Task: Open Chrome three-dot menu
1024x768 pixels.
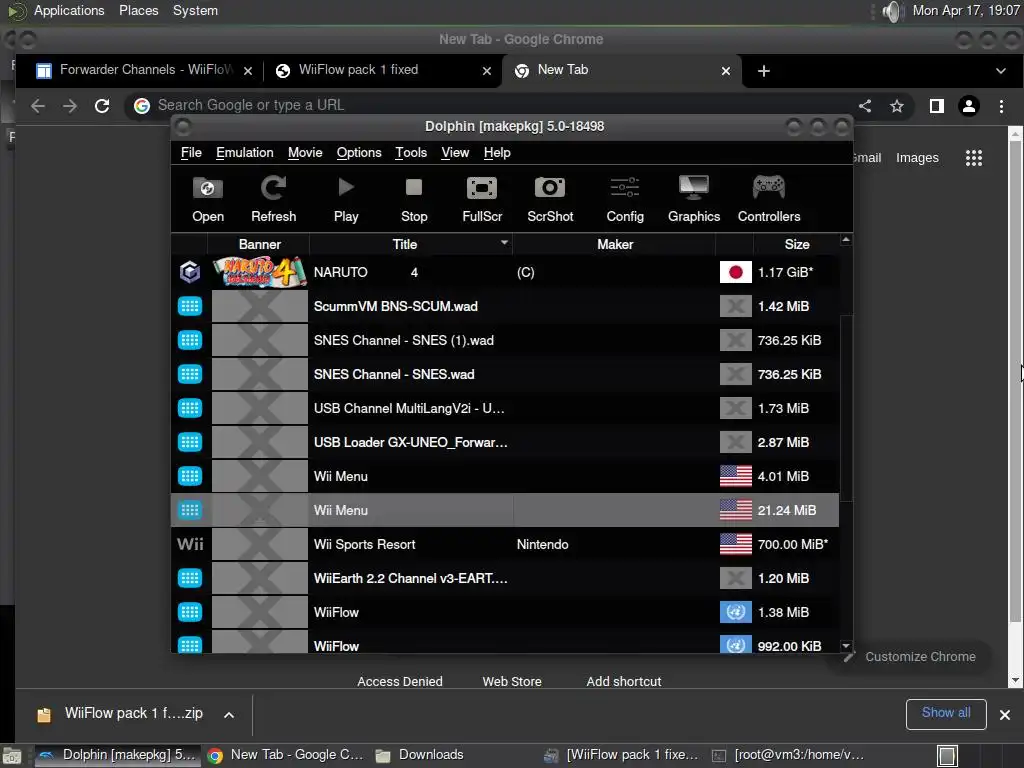Action: click(1001, 106)
